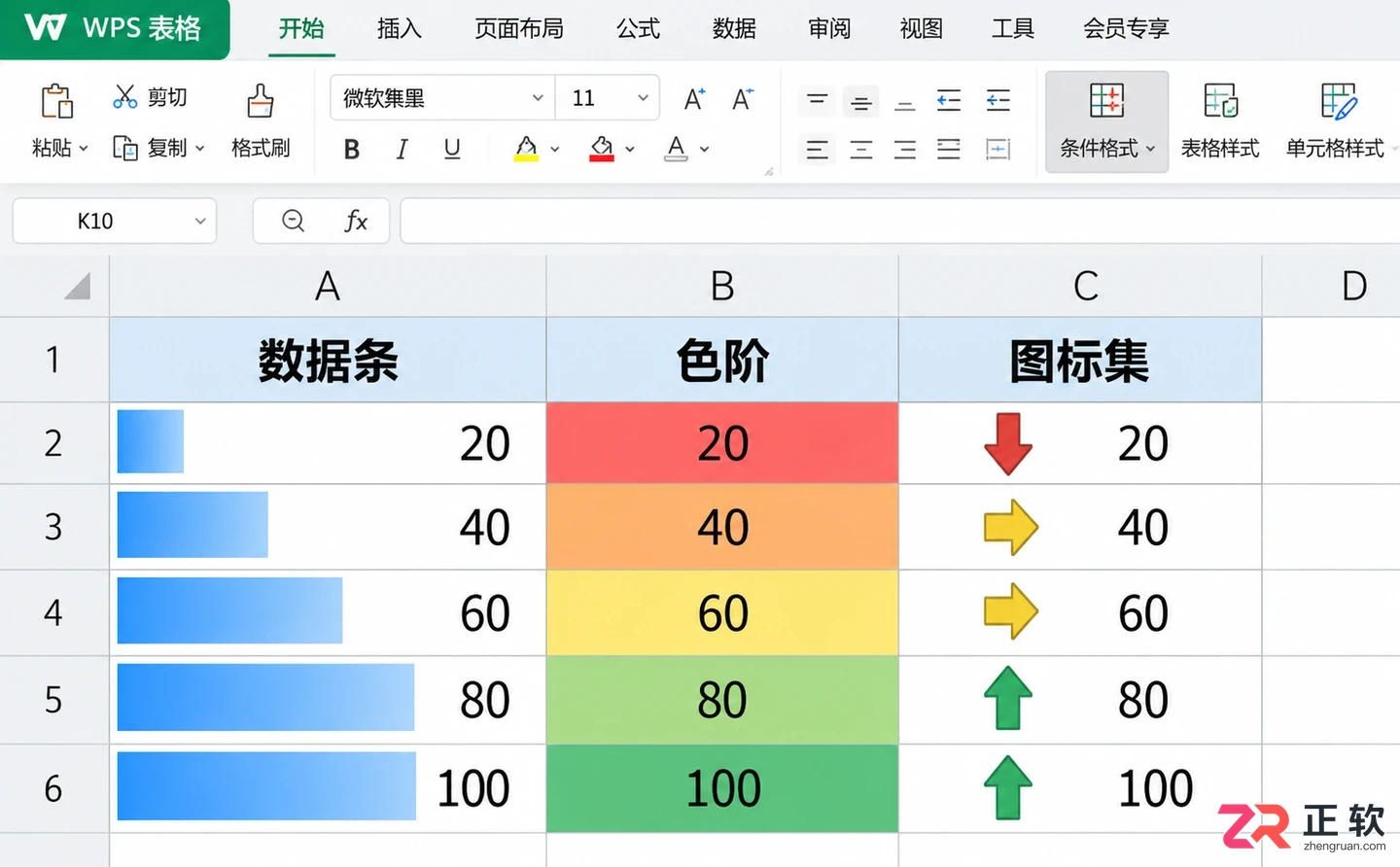Image resolution: width=1400 pixels, height=867 pixels.
Task: Switch to the 插入 tab
Action: [400, 29]
